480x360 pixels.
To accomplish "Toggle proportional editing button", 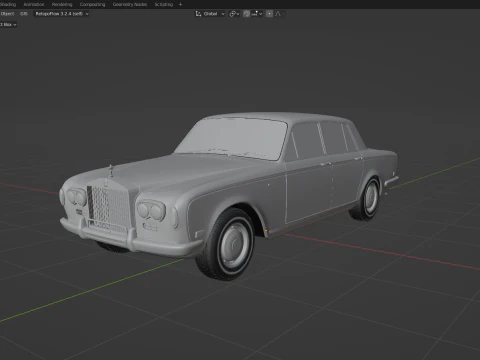I will click(270, 14).
